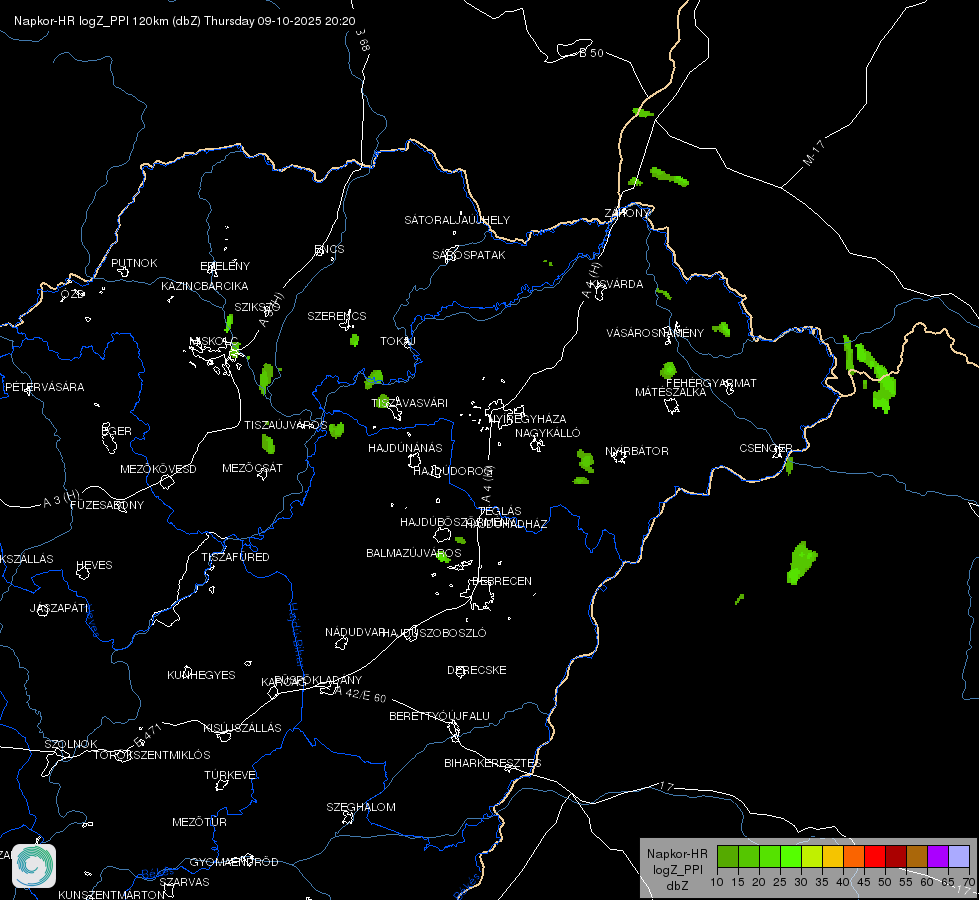The image size is (979, 900).
Task: Click the HAJDÚNÁNÁS city label
Action: (x=405, y=448)
